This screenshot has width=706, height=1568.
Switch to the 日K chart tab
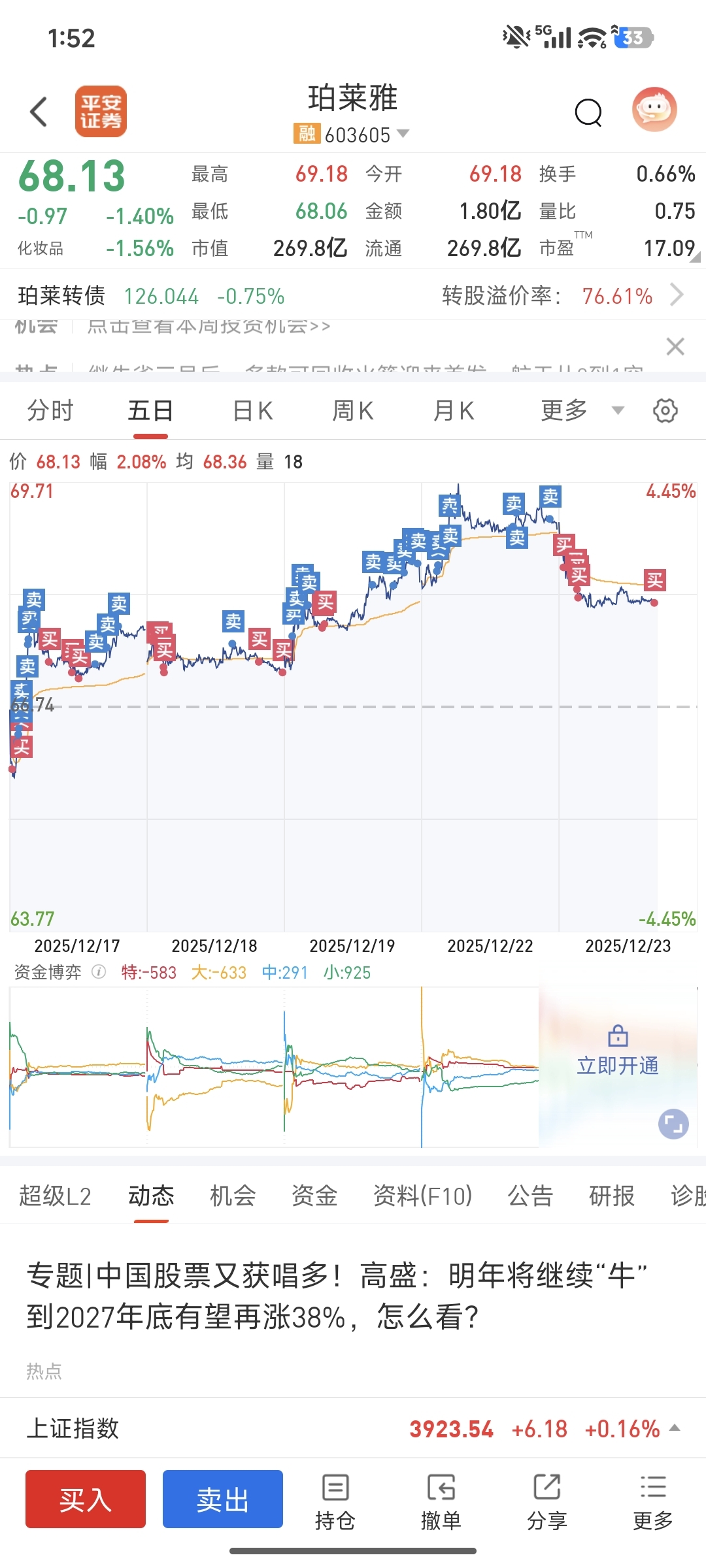[x=252, y=411]
